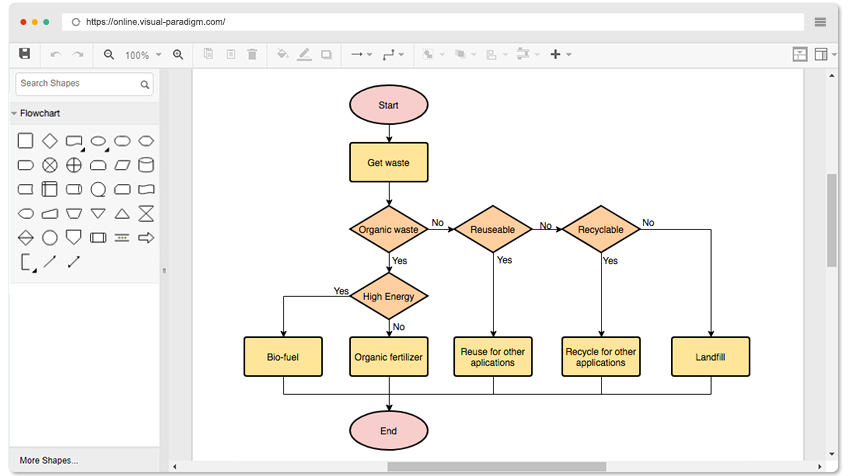Open the connector arrow style dropdown
Image resolution: width=848 pixels, height=476 pixels.
pyautogui.click(x=361, y=54)
